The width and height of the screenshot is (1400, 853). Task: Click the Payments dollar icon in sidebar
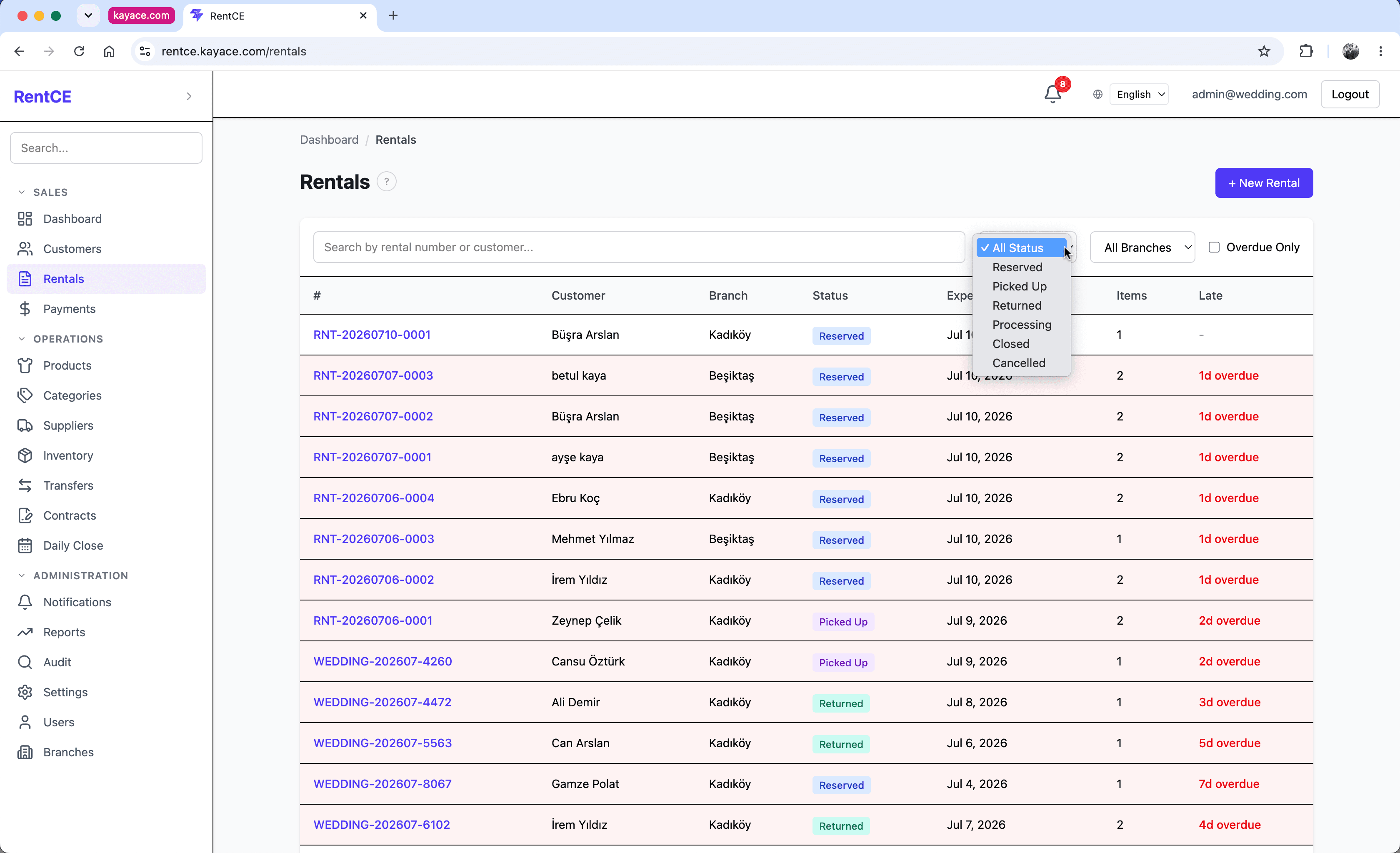coord(25,309)
